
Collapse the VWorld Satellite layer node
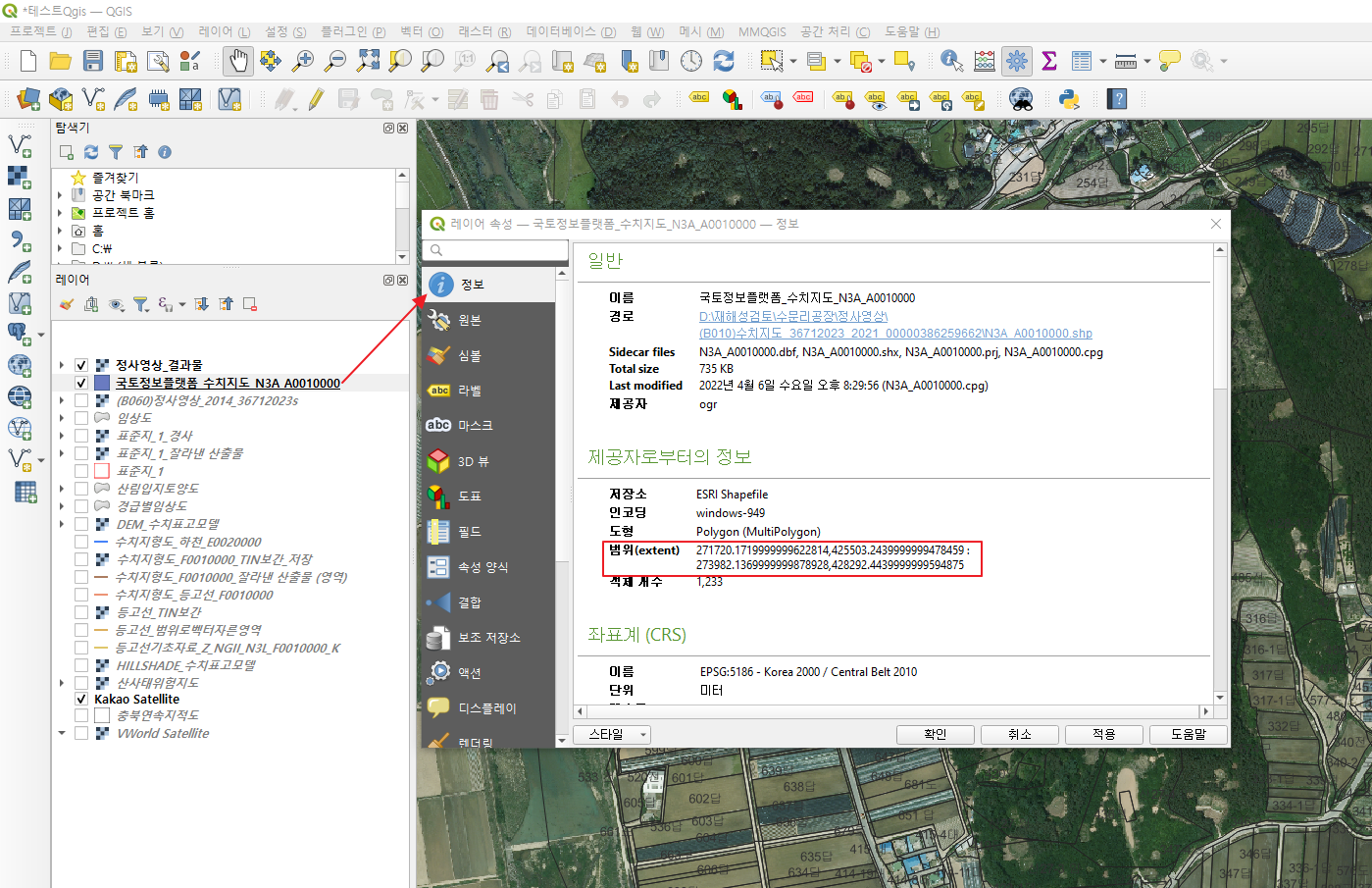[x=62, y=733]
